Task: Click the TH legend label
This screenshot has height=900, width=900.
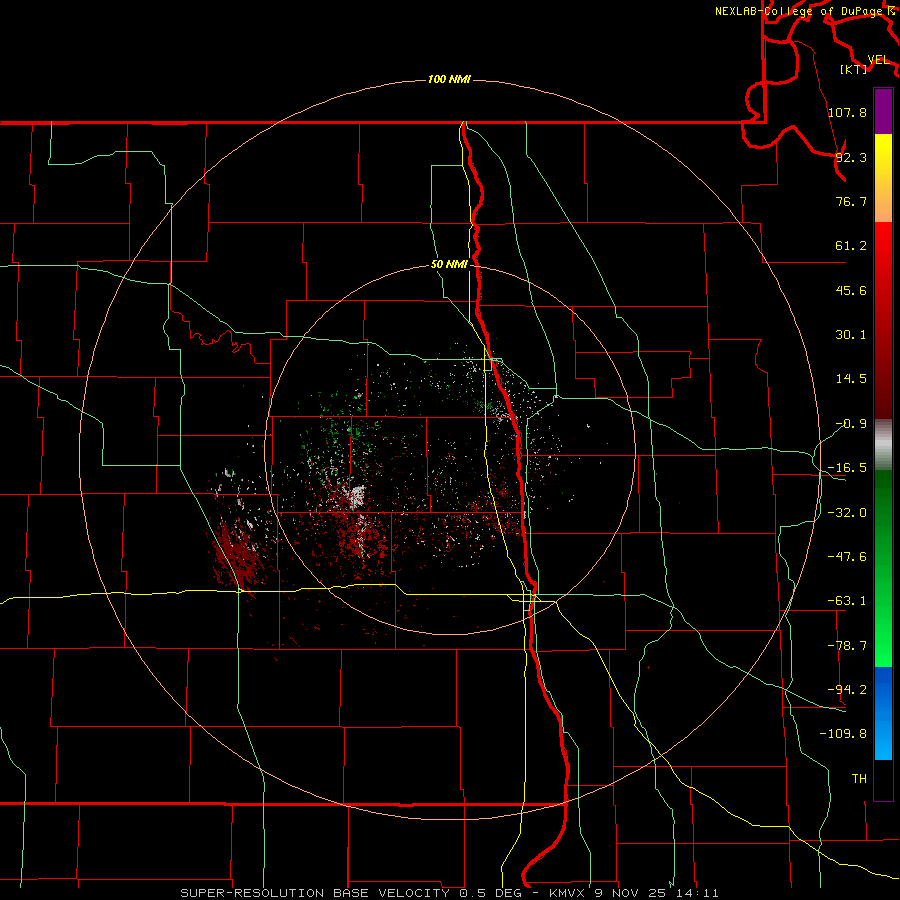Action: click(859, 779)
